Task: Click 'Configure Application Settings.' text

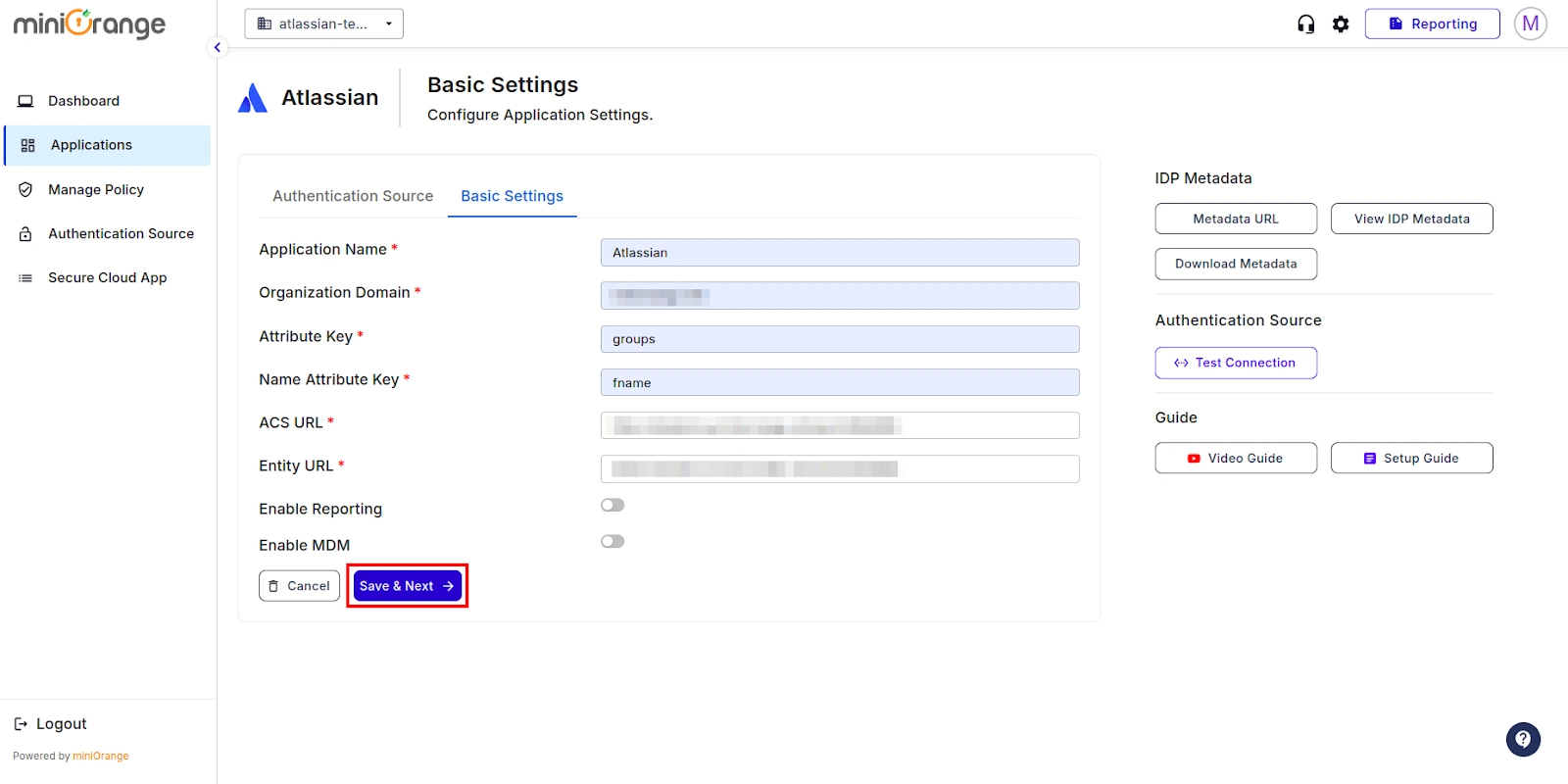Action: [x=540, y=115]
